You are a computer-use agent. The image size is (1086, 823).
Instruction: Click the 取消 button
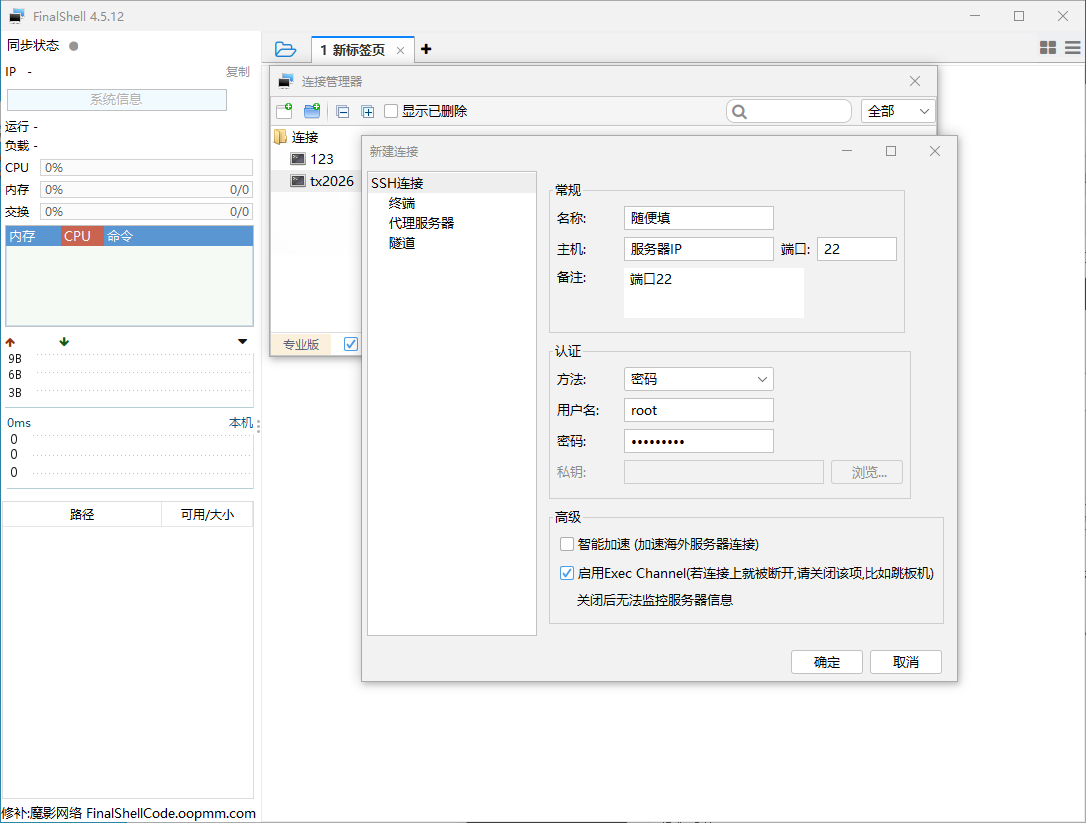(x=905, y=662)
